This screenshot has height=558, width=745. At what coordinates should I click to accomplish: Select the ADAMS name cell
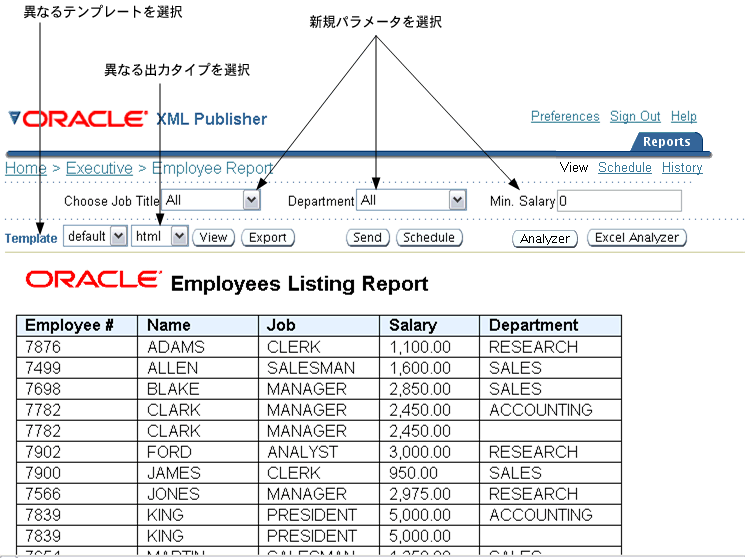[x=198, y=347]
